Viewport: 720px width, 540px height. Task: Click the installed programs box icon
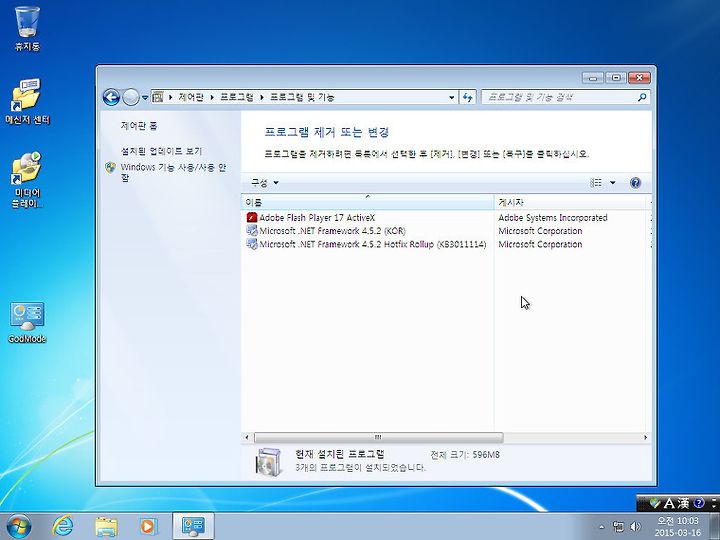[x=269, y=462]
